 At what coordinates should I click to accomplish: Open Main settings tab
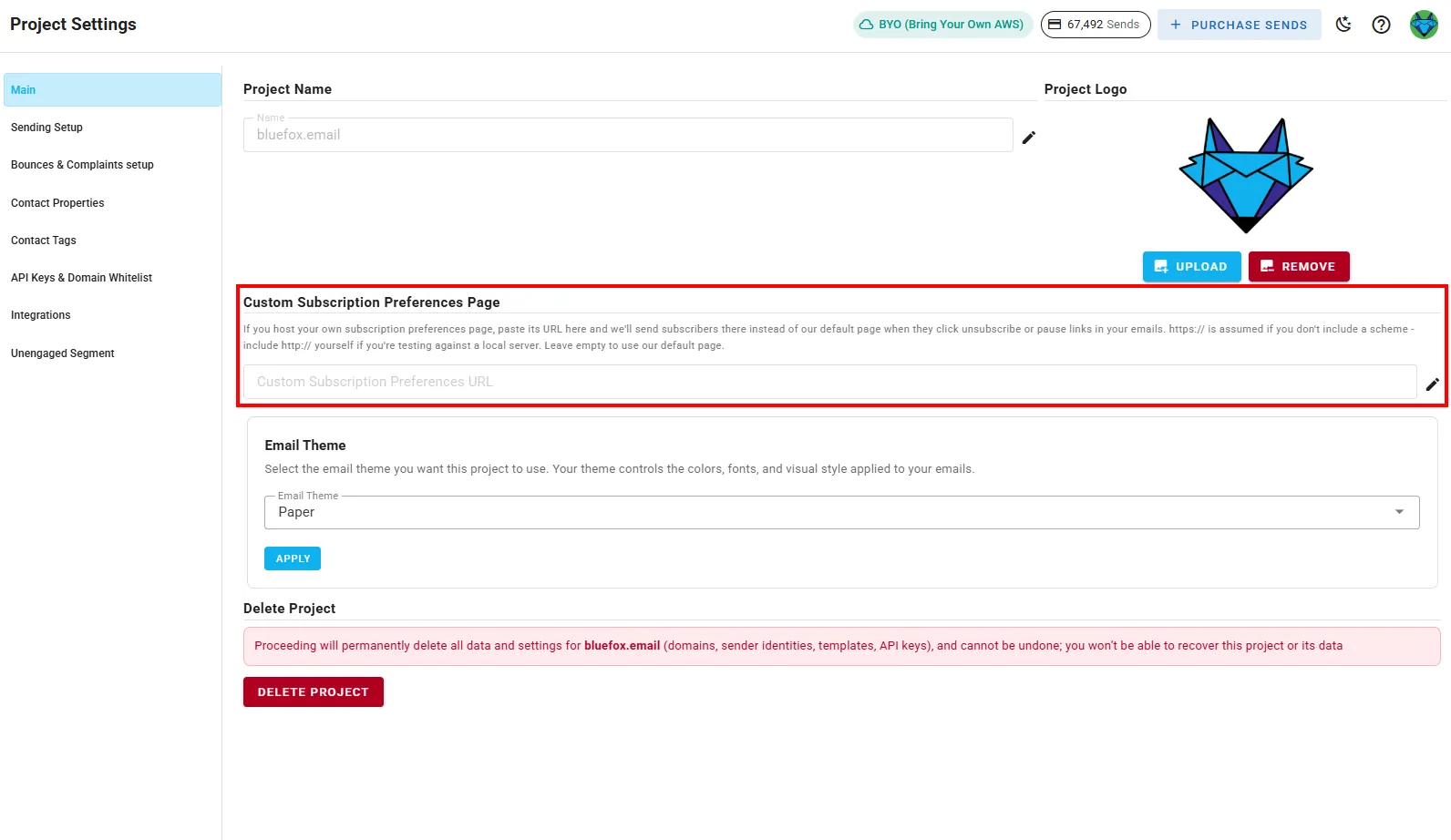point(112,90)
